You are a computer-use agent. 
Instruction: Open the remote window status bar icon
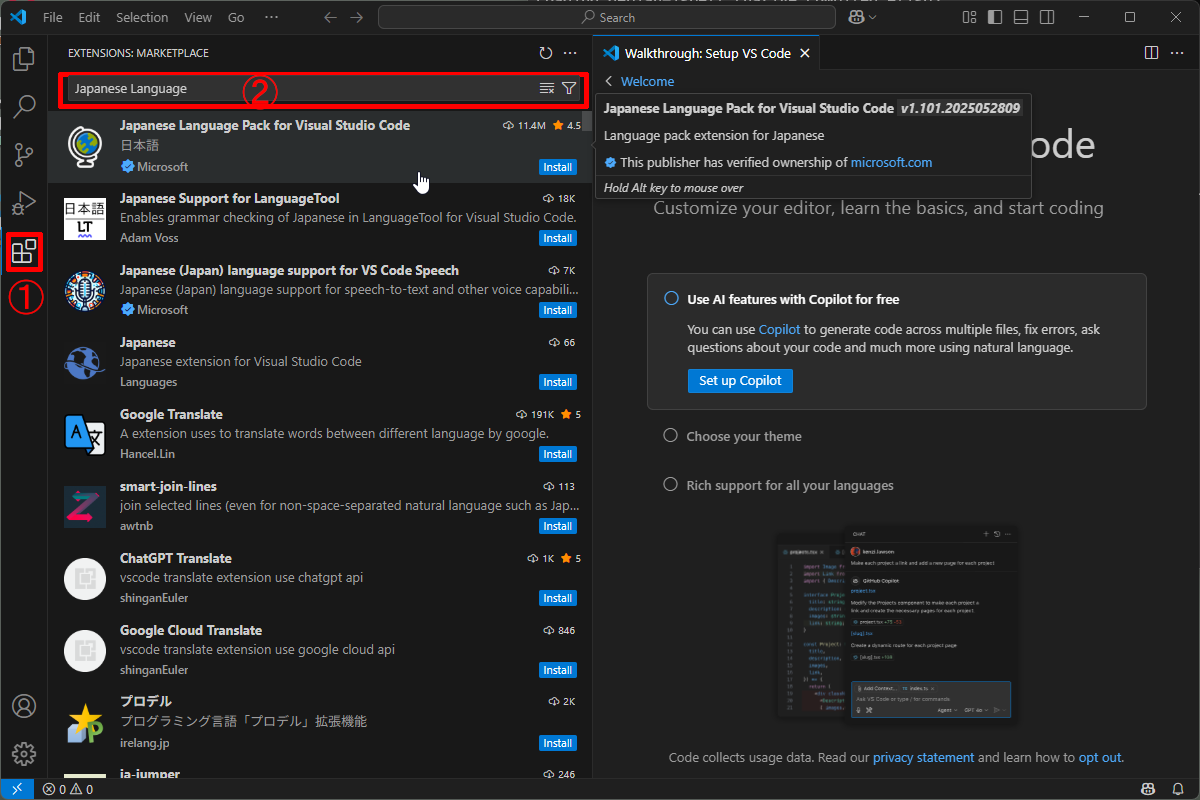tap(17, 789)
